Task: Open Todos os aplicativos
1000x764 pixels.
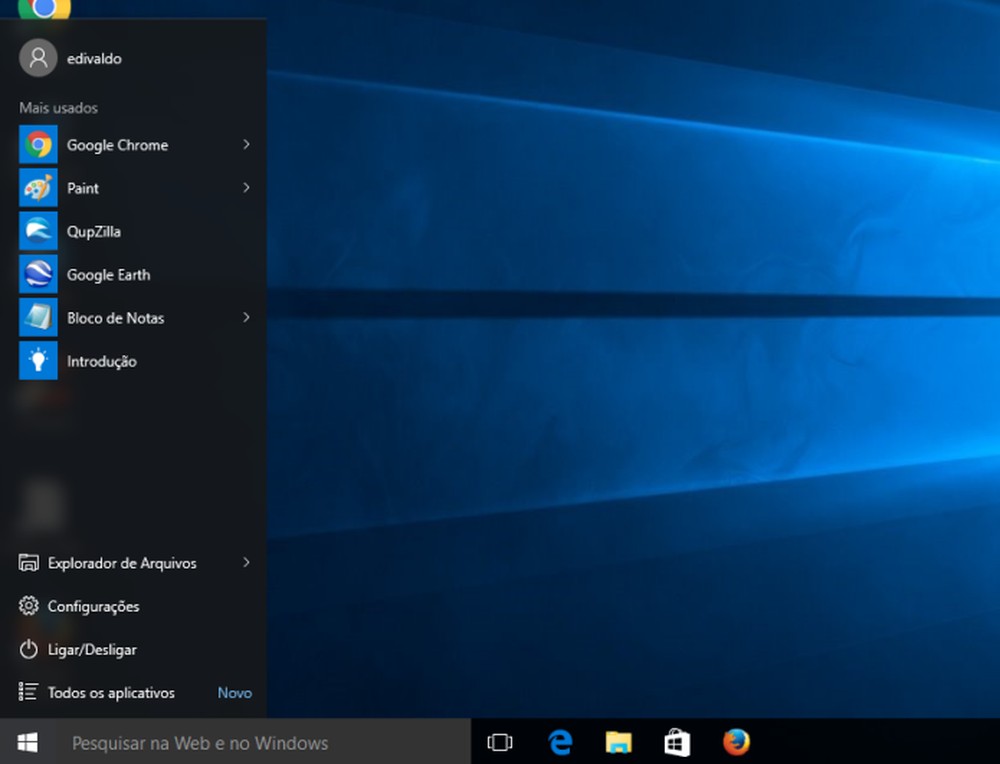Action: pos(112,692)
